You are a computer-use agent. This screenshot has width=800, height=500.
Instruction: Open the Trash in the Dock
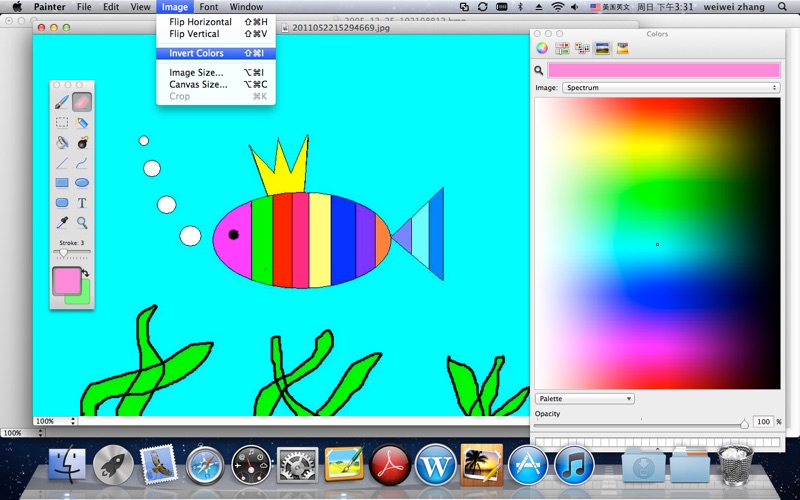pos(735,465)
